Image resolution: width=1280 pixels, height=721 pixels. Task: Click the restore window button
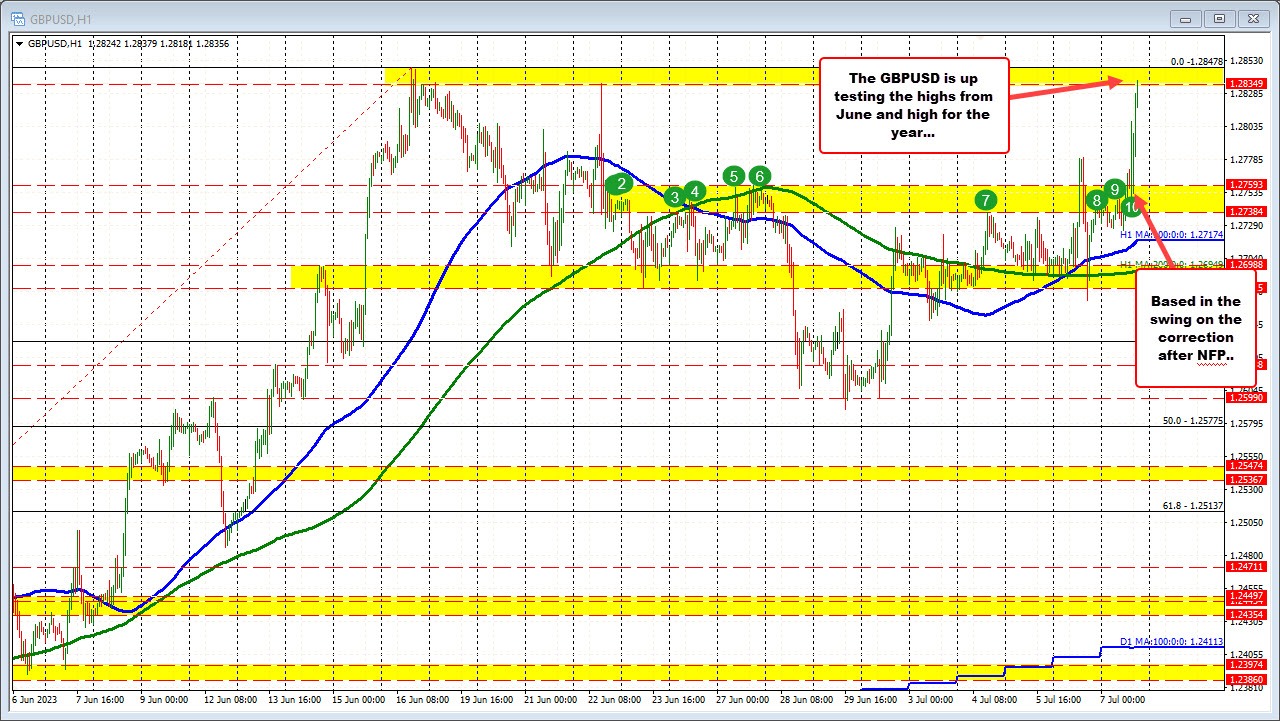tap(1219, 18)
